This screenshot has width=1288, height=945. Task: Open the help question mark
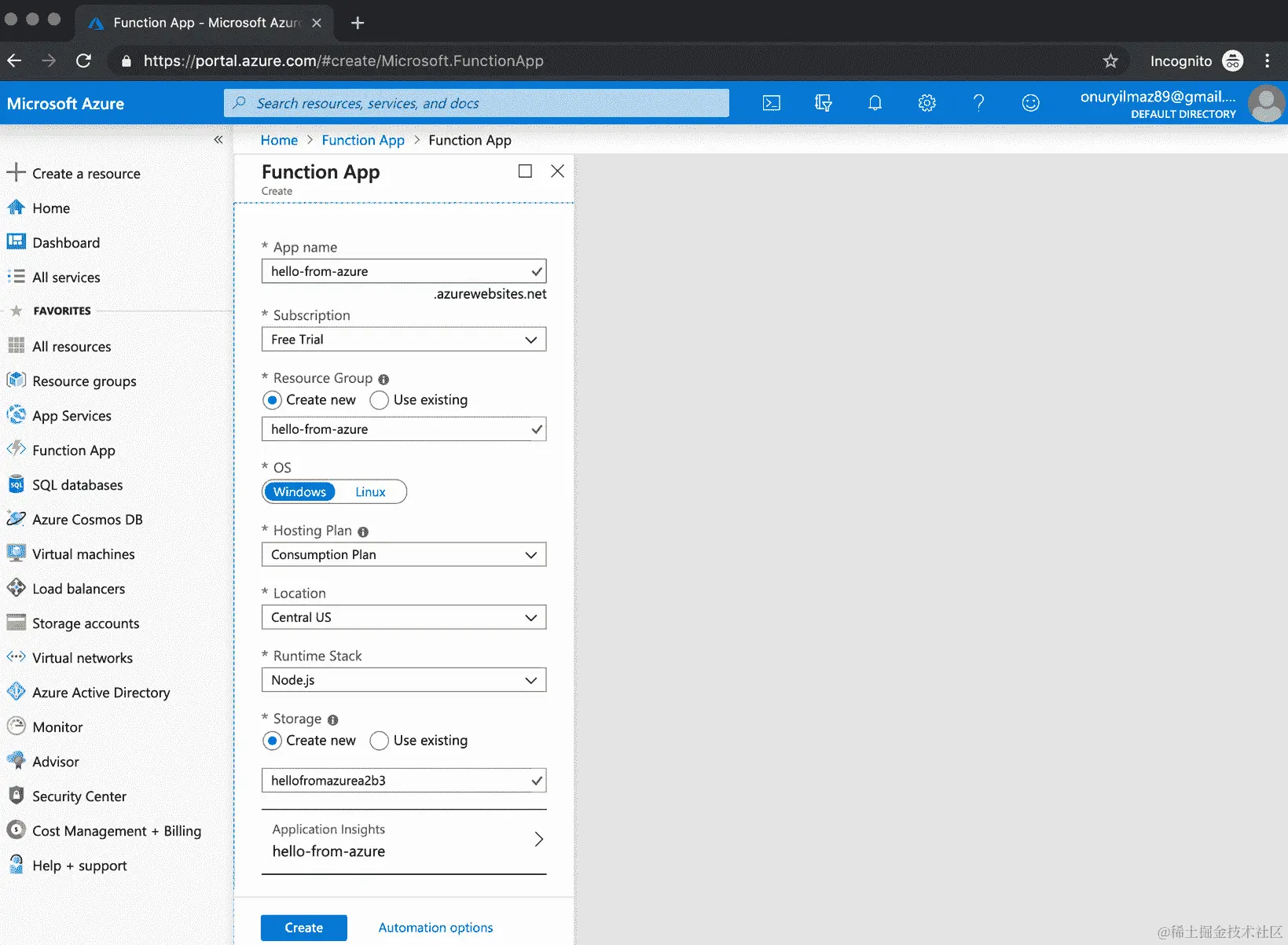point(978,103)
